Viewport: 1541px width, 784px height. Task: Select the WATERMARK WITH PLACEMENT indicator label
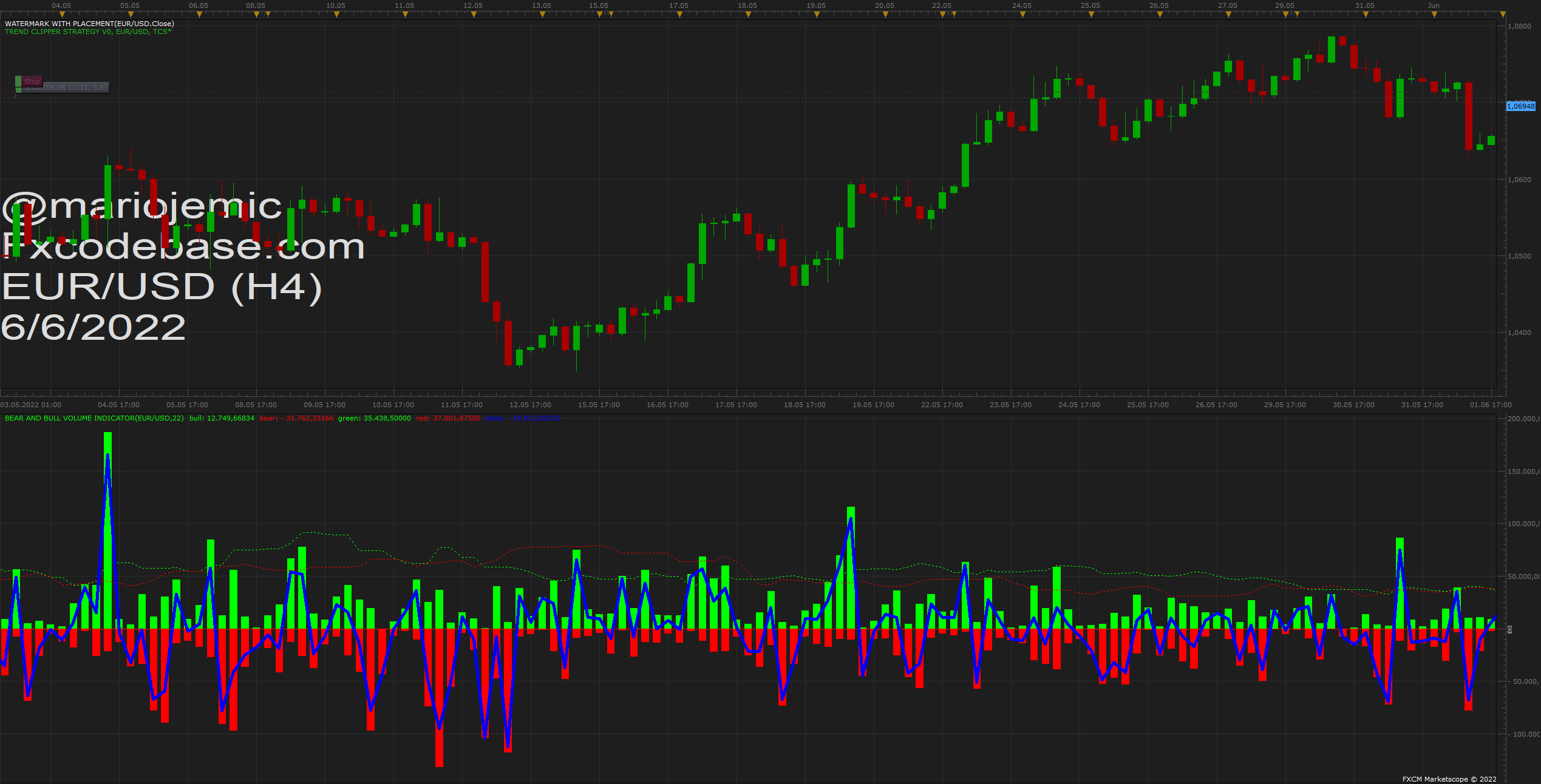click(89, 24)
